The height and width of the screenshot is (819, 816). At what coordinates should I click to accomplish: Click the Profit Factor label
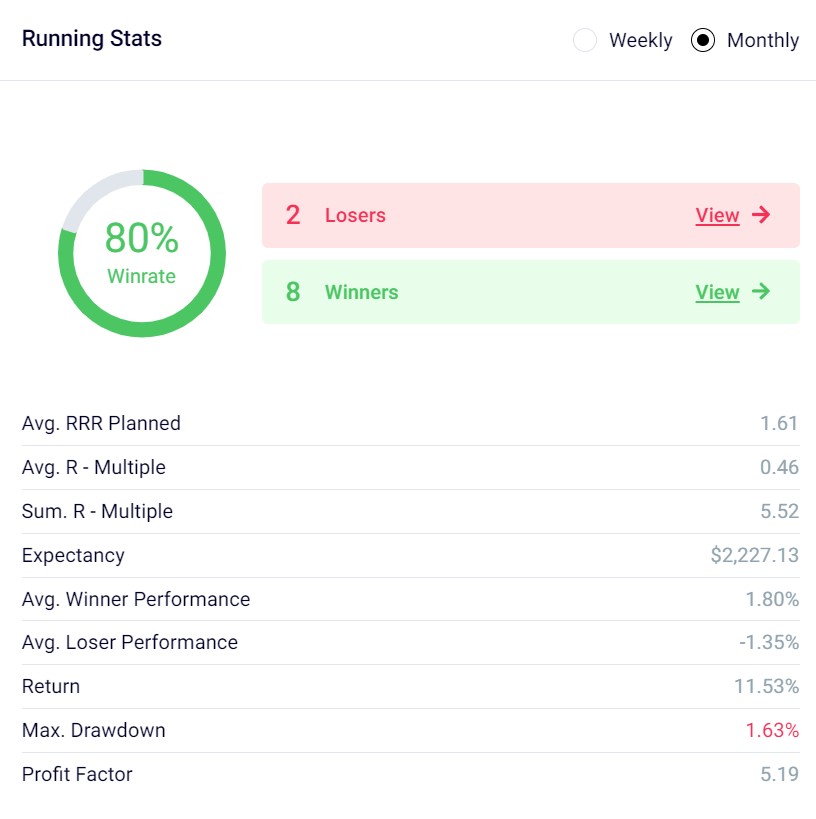click(77, 774)
